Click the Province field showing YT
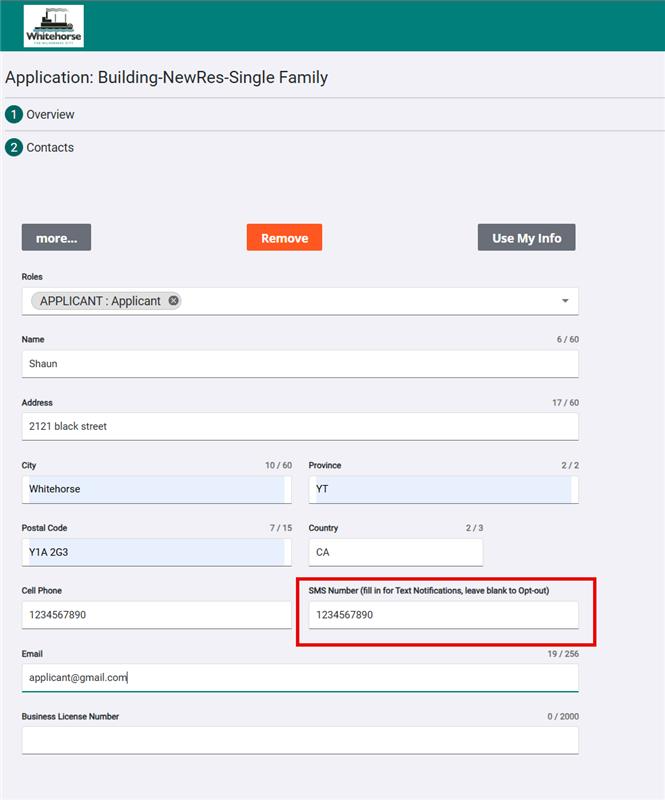Viewport: 665px width, 800px height. pos(442,490)
